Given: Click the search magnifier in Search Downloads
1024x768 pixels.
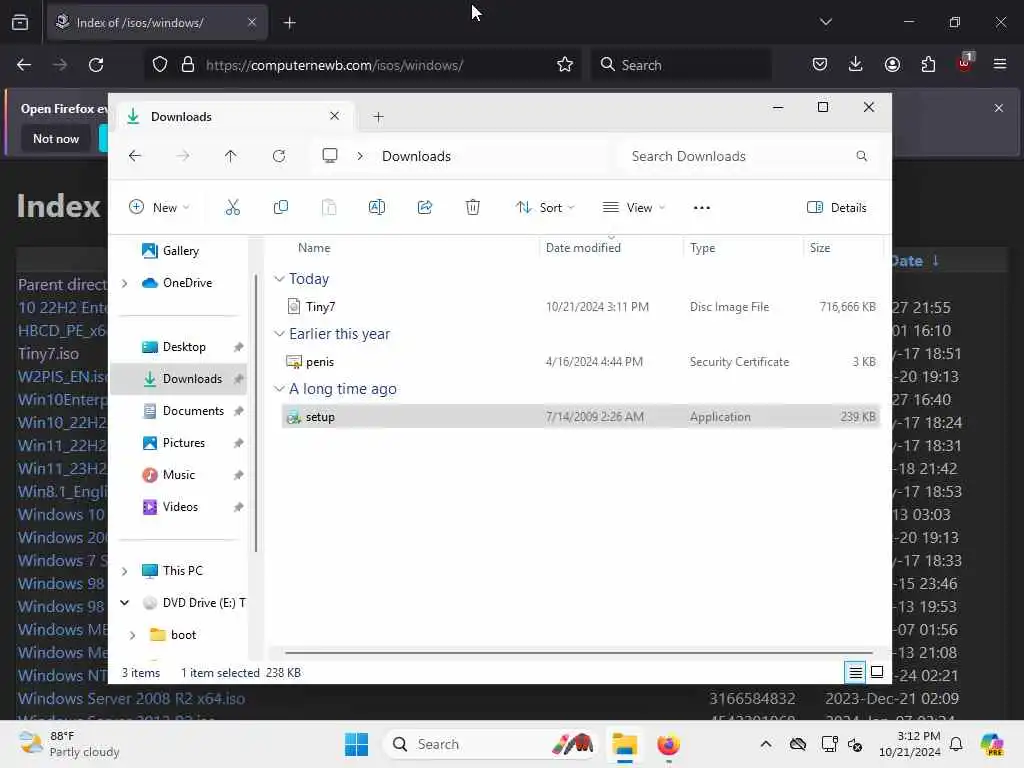Looking at the screenshot, I should click(861, 156).
